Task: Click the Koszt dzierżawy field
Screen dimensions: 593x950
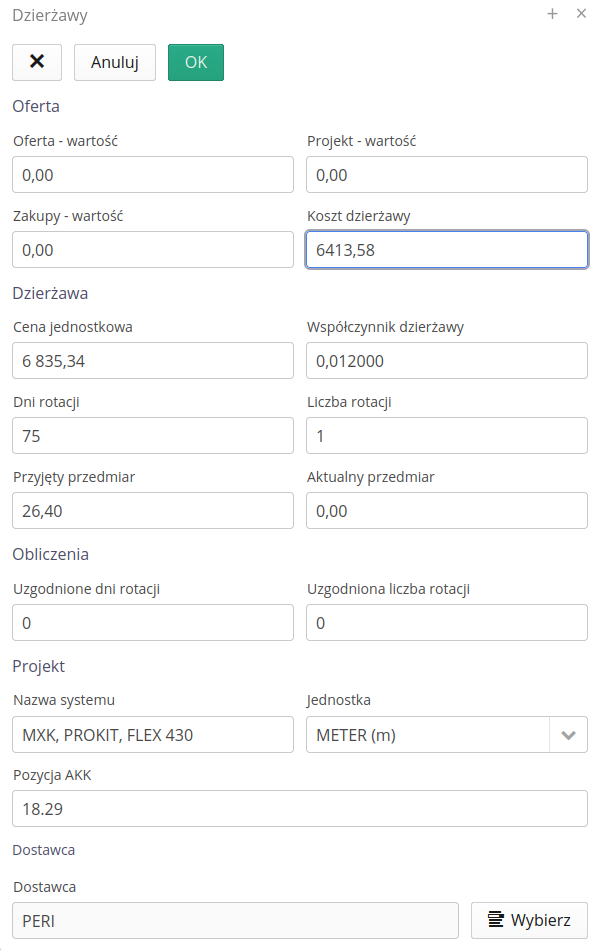Action: tap(447, 250)
